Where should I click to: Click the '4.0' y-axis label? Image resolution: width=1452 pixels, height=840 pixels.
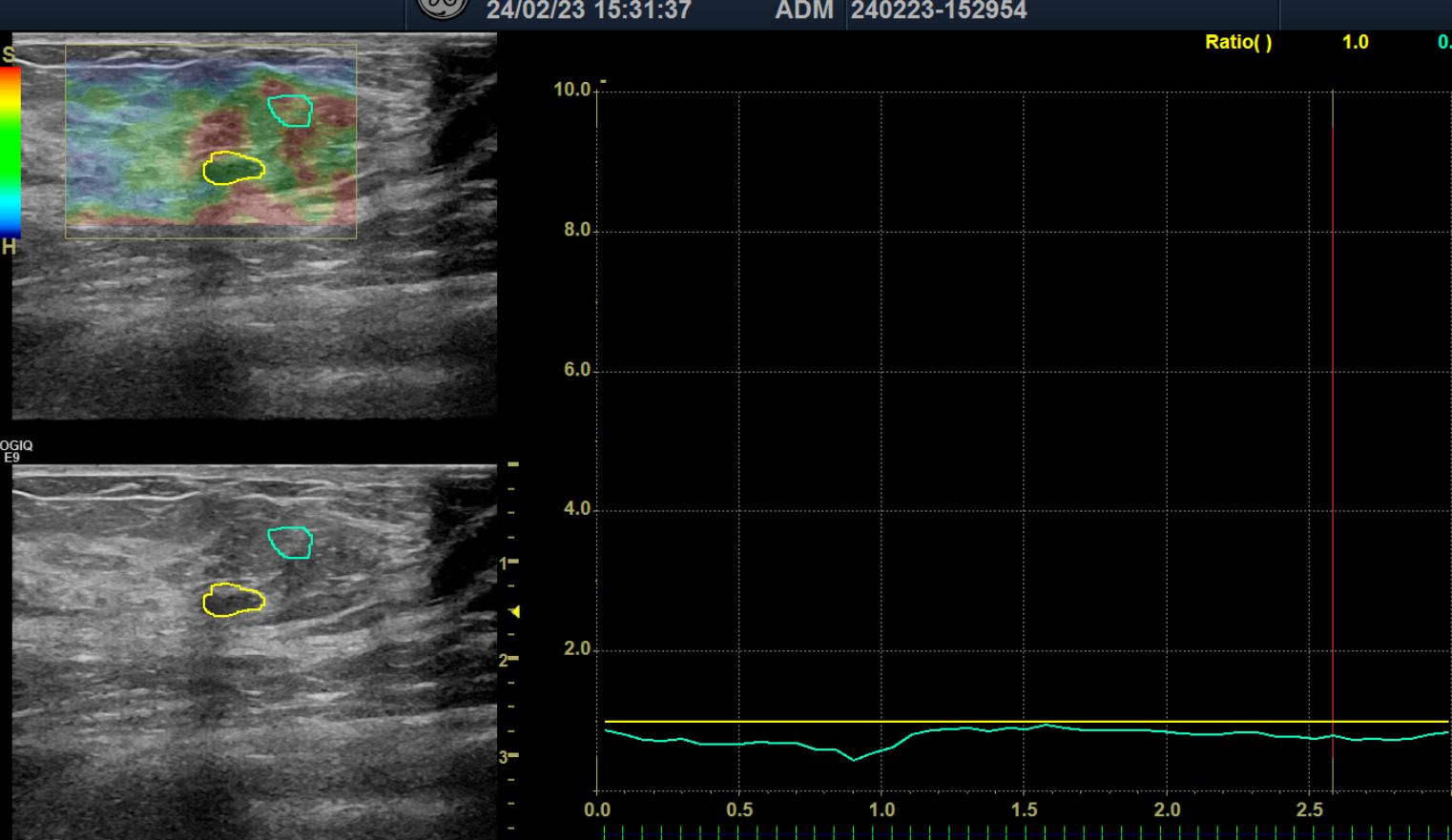577,509
